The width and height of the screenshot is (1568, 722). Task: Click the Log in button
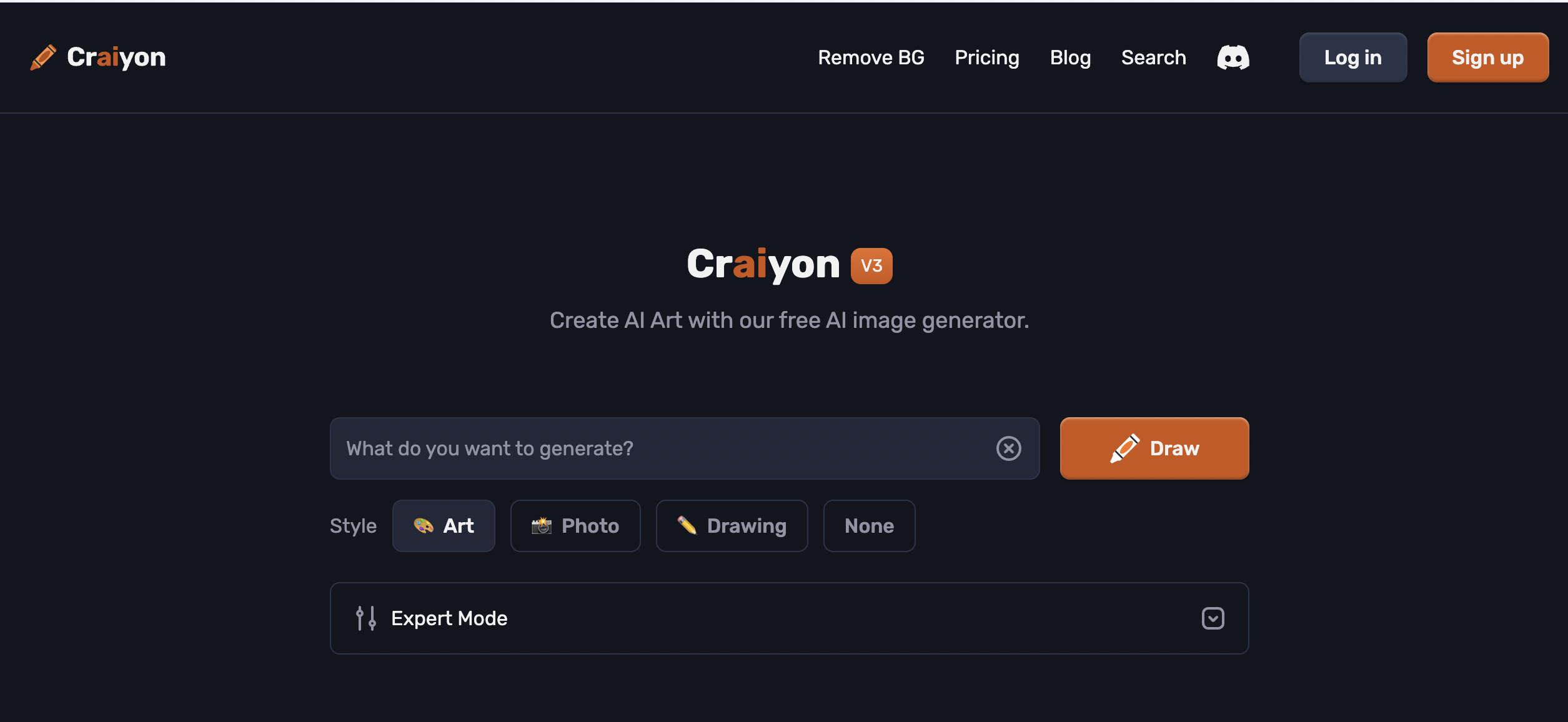point(1352,57)
